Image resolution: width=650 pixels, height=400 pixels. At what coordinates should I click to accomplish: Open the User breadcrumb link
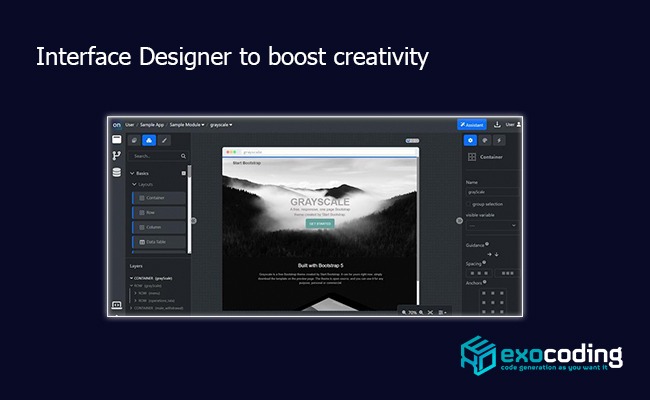pos(130,125)
